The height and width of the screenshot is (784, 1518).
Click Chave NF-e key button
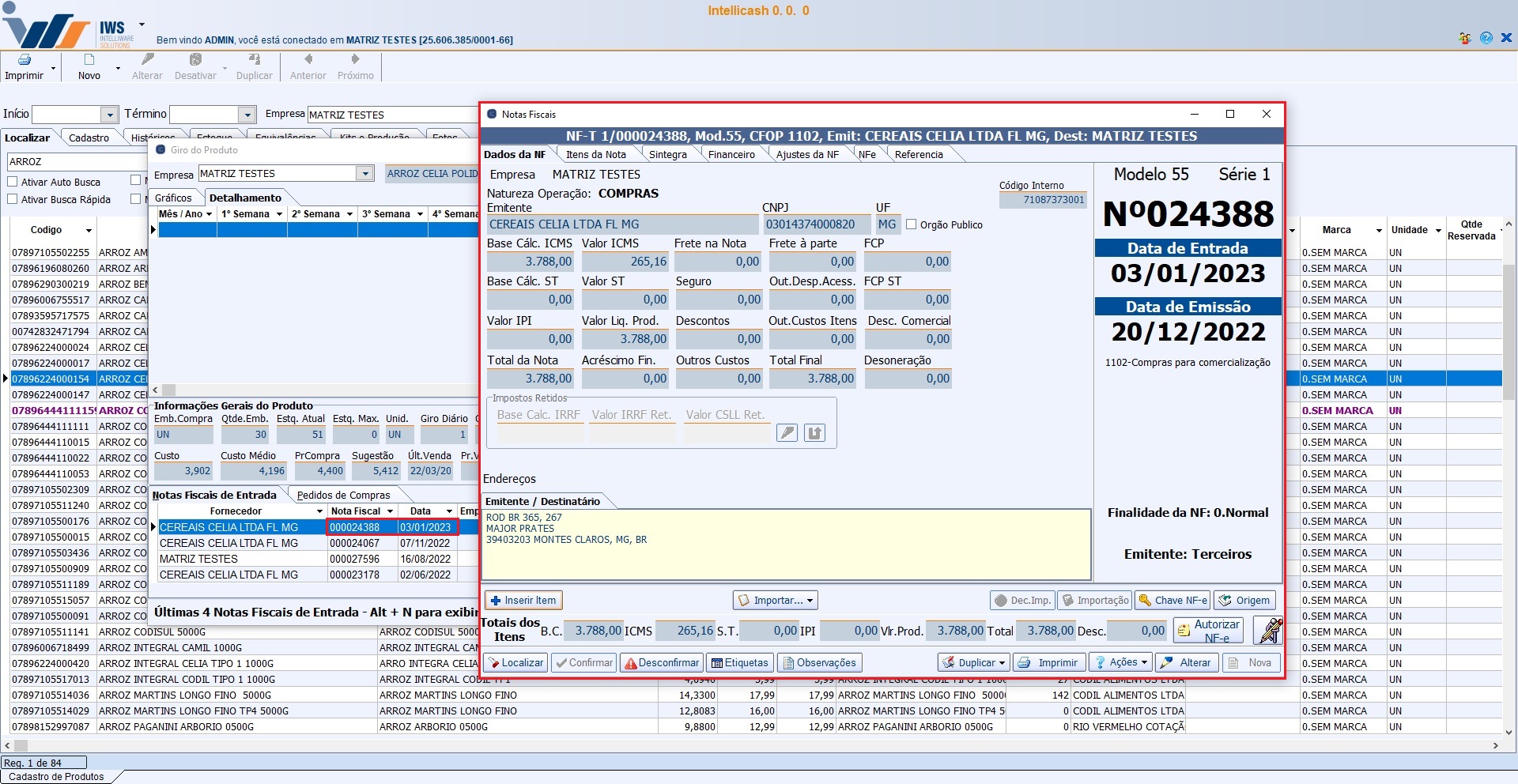[x=1172, y=601]
